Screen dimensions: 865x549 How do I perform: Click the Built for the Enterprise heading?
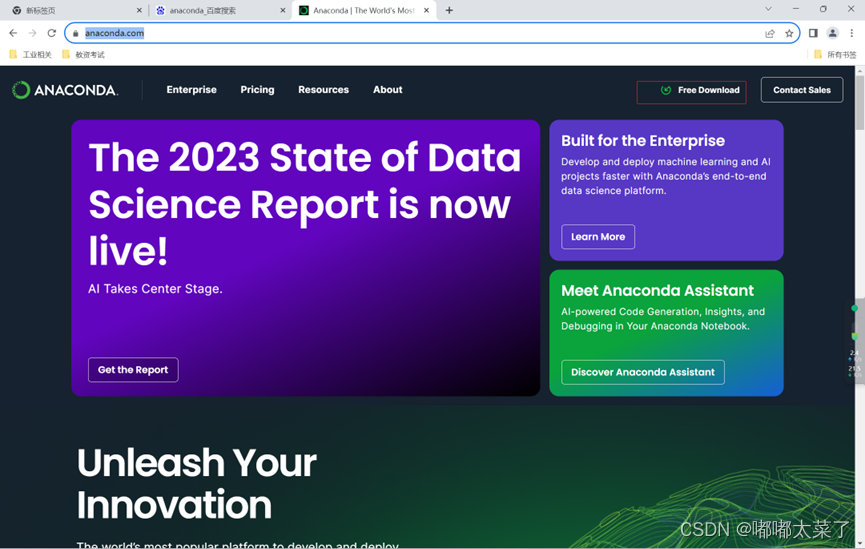click(643, 141)
